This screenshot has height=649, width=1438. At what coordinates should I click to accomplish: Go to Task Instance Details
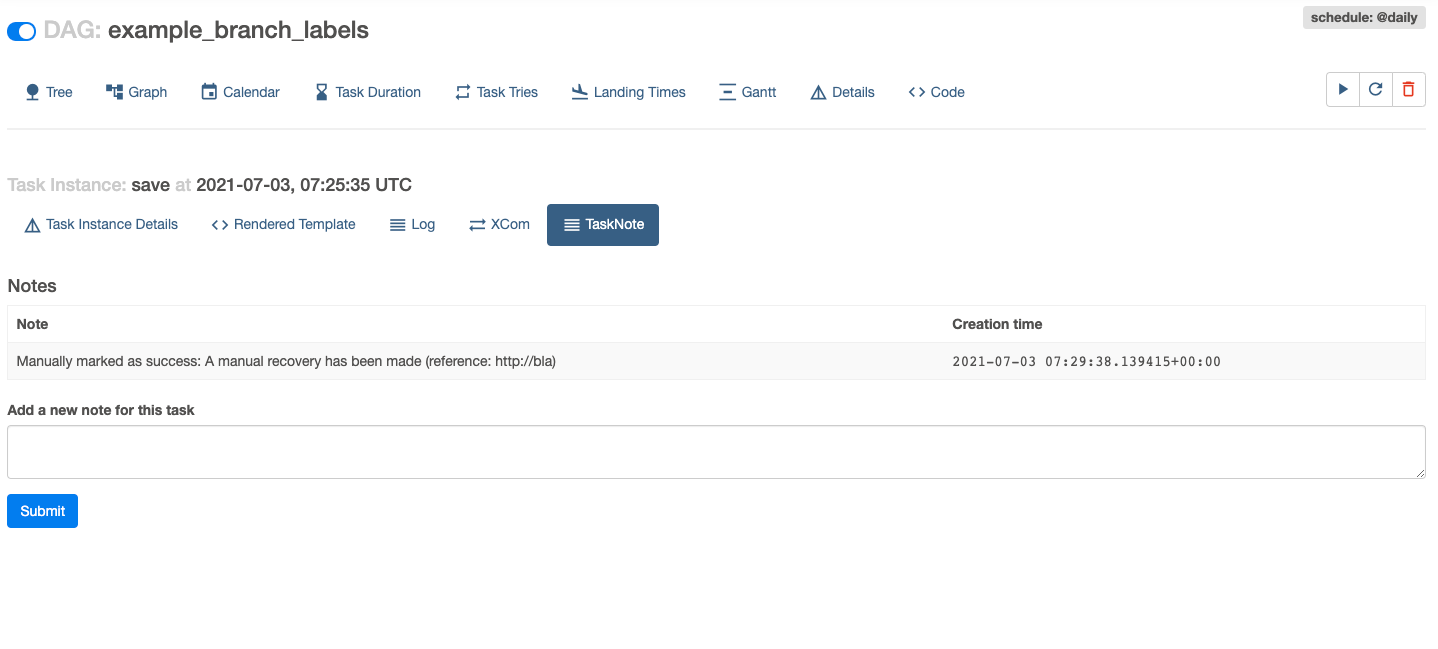tap(101, 224)
